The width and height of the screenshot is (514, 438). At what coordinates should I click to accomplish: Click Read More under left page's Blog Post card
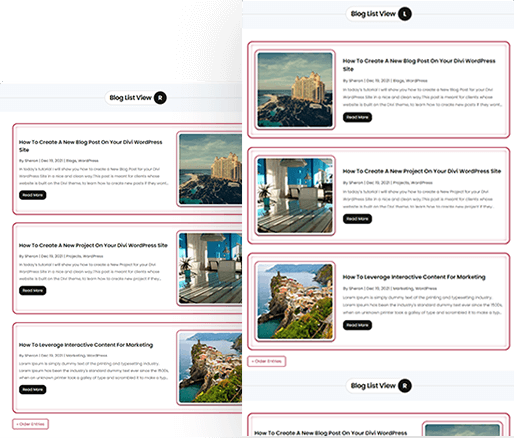(33, 195)
